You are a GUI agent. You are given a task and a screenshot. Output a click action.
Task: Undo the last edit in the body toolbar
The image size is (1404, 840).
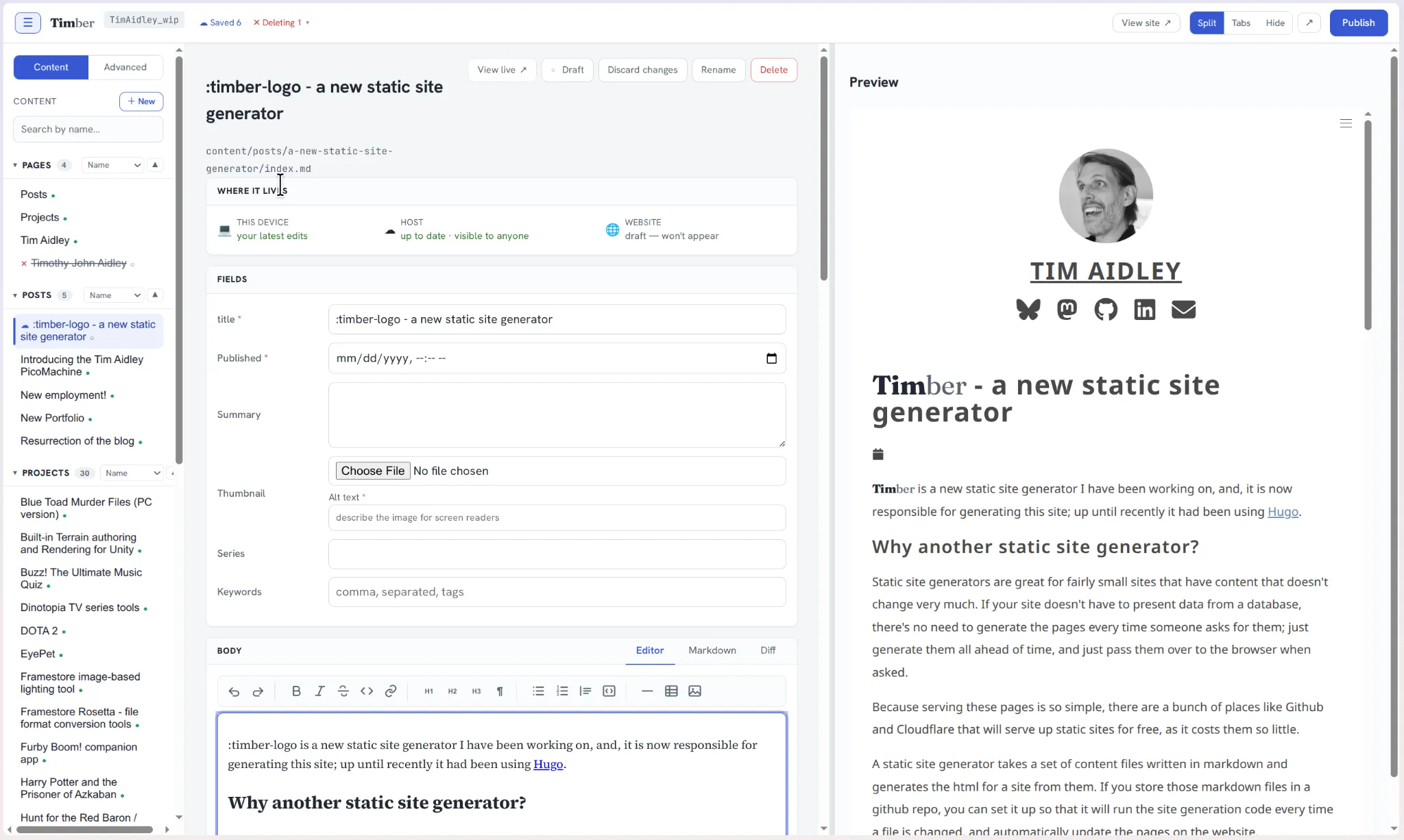click(234, 691)
